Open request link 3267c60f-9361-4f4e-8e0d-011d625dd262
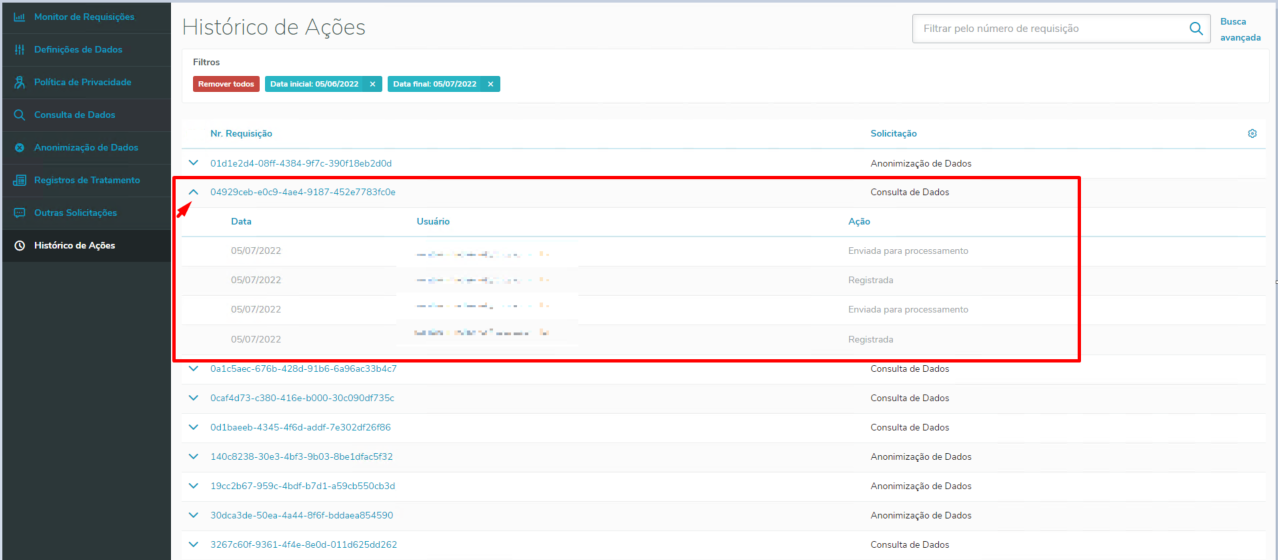This screenshot has width=1278, height=560. [x=303, y=545]
